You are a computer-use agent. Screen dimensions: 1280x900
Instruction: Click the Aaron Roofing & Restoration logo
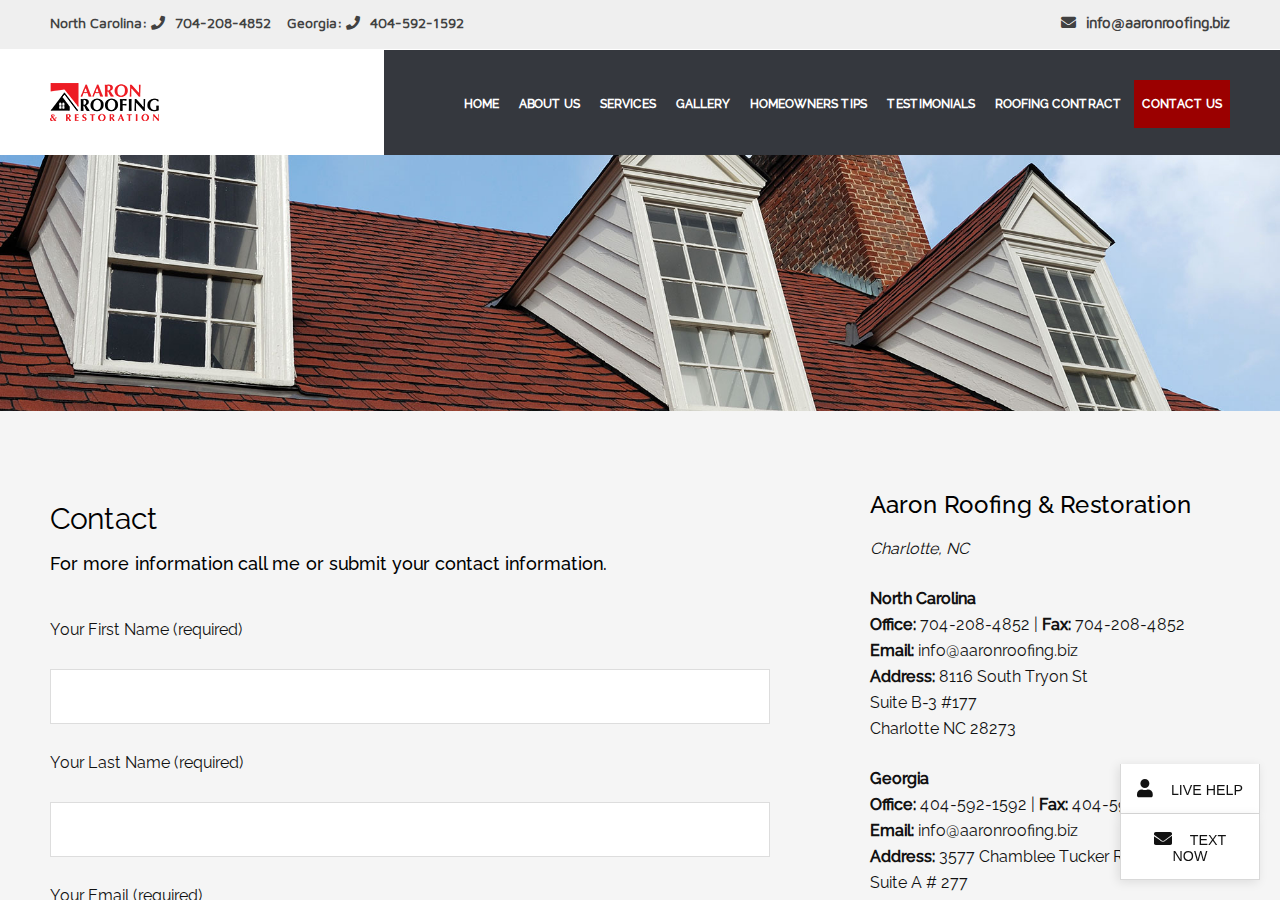pyautogui.click(x=105, y=102)
